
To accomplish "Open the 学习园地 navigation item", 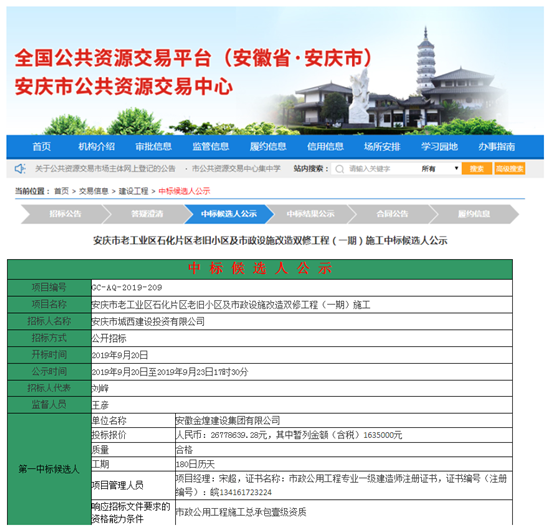I will pyautogui.click(x=440, y=147).
